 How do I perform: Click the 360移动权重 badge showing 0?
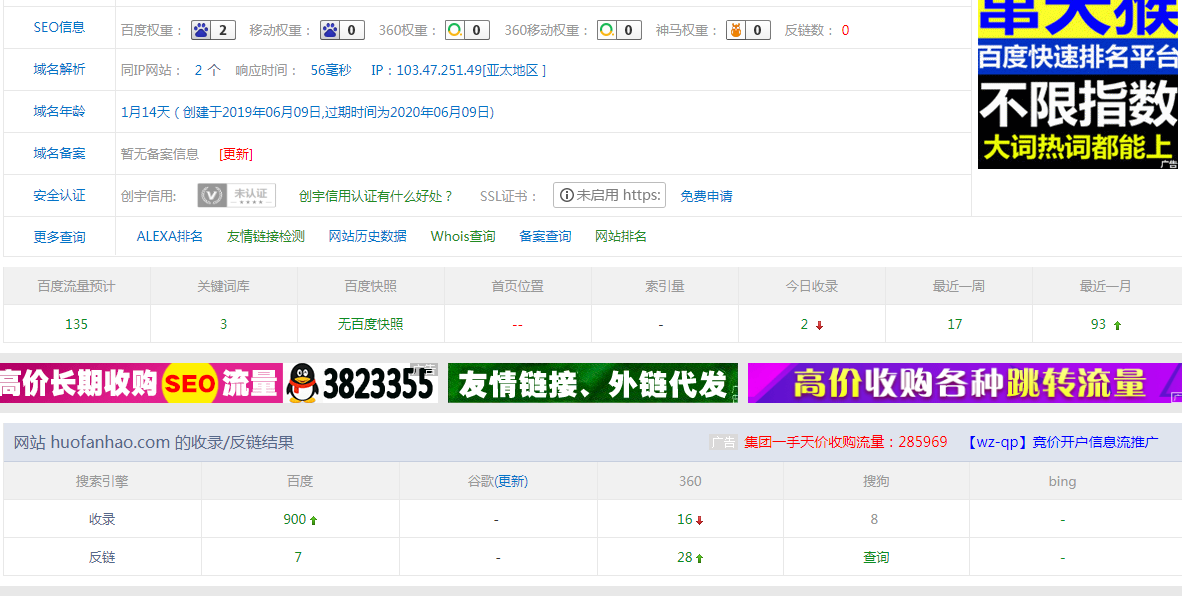[620, 30]
